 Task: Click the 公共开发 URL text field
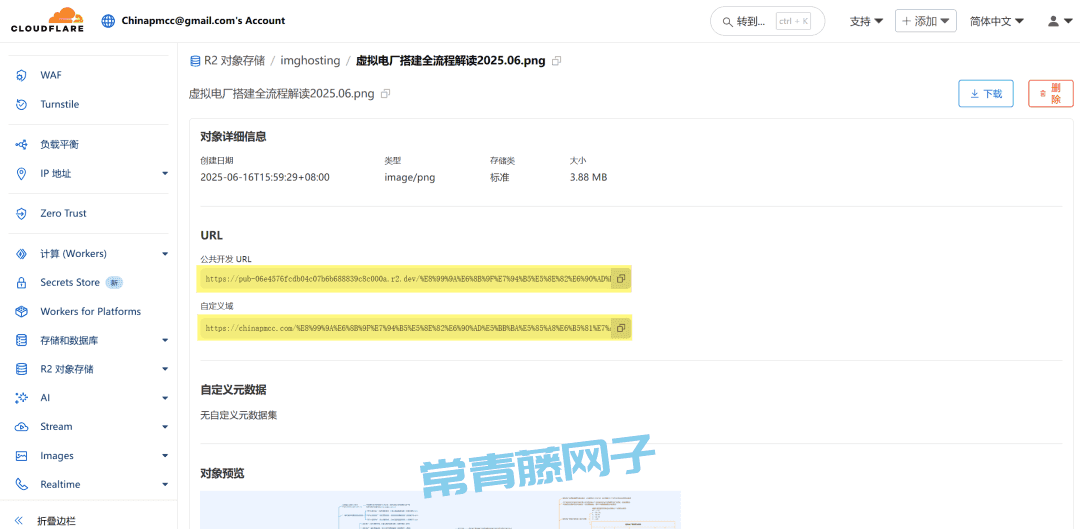click(406, 279)
